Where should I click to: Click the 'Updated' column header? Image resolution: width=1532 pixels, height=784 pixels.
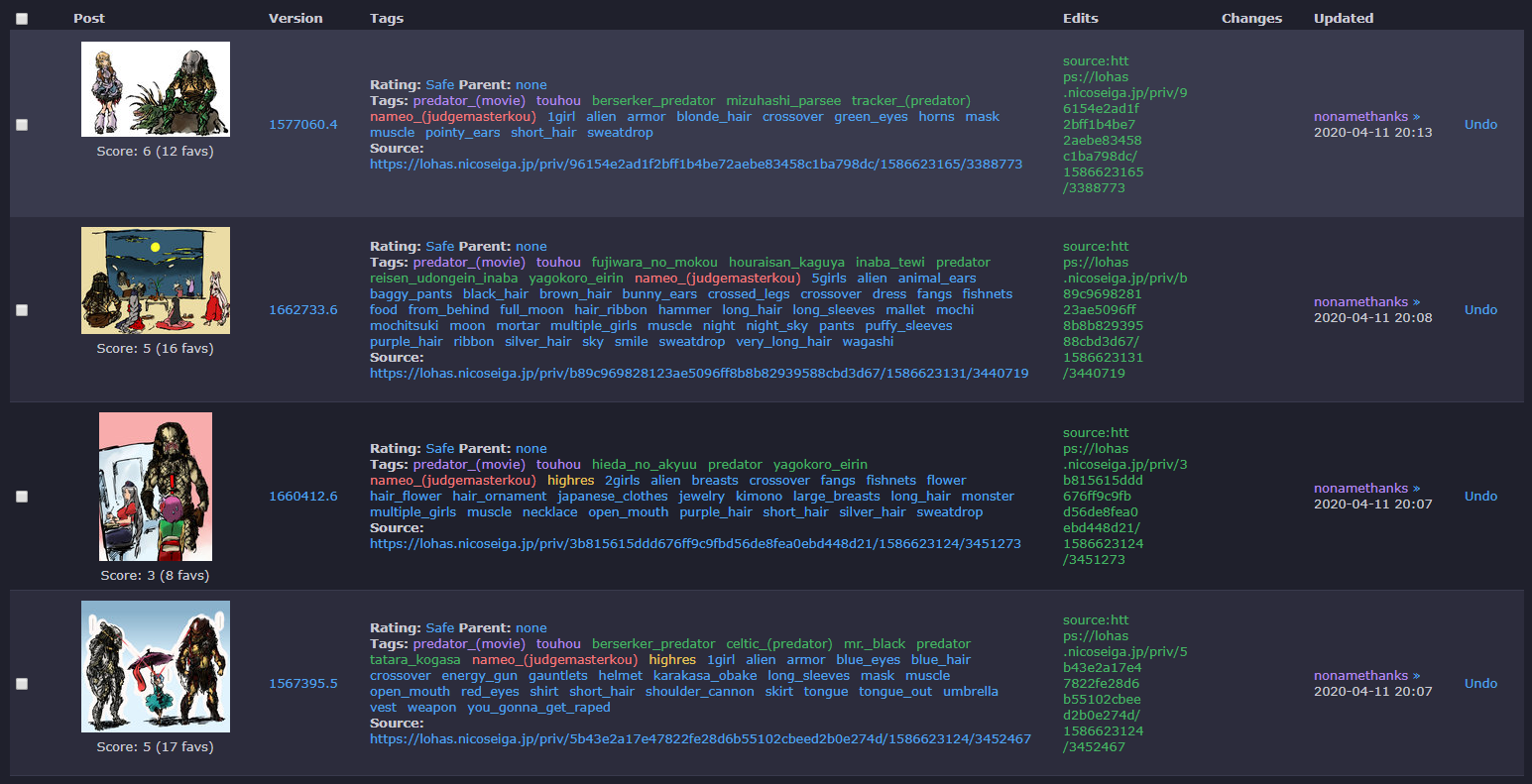click(x=1344, y=17)
